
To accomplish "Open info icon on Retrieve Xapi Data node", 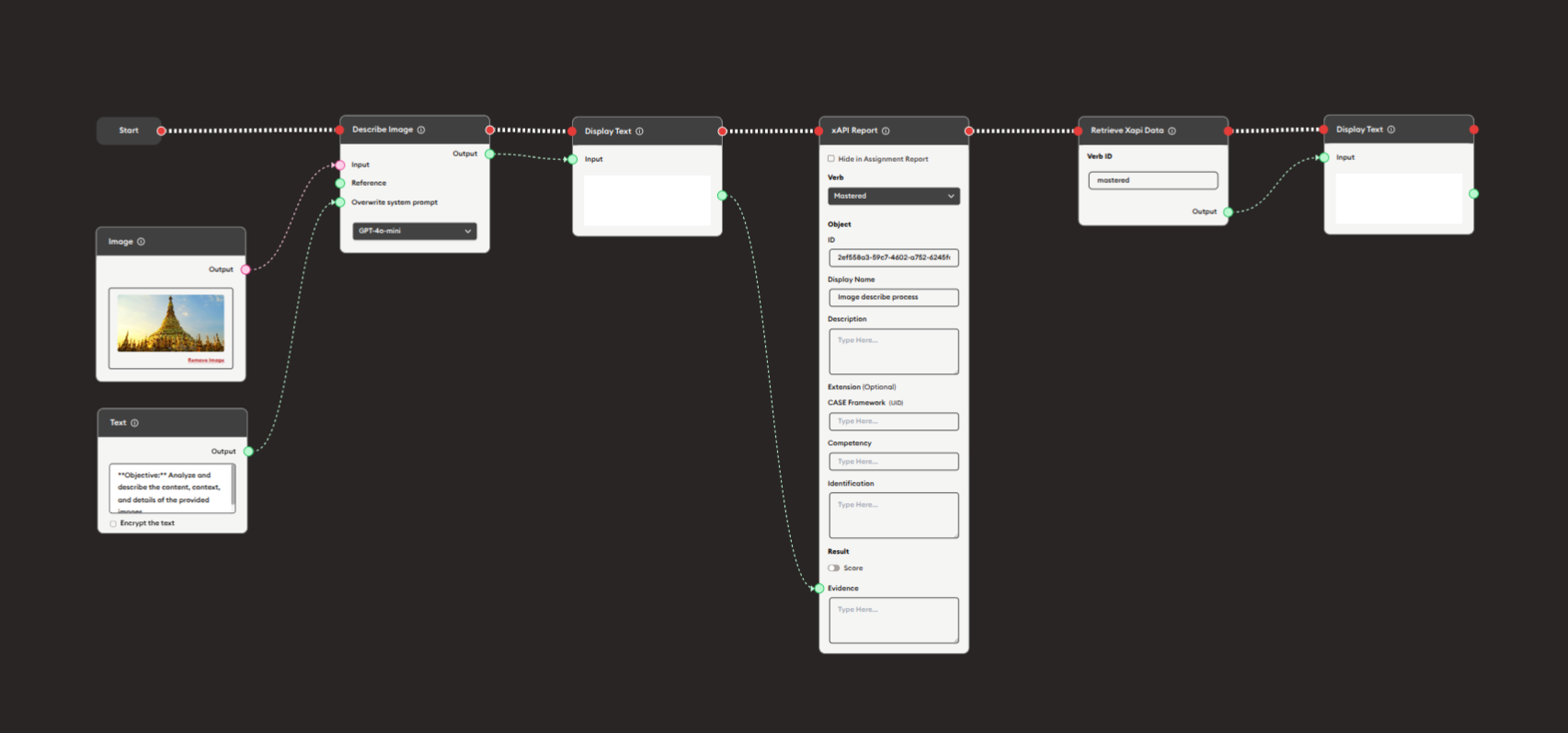I will point(1172,131).
